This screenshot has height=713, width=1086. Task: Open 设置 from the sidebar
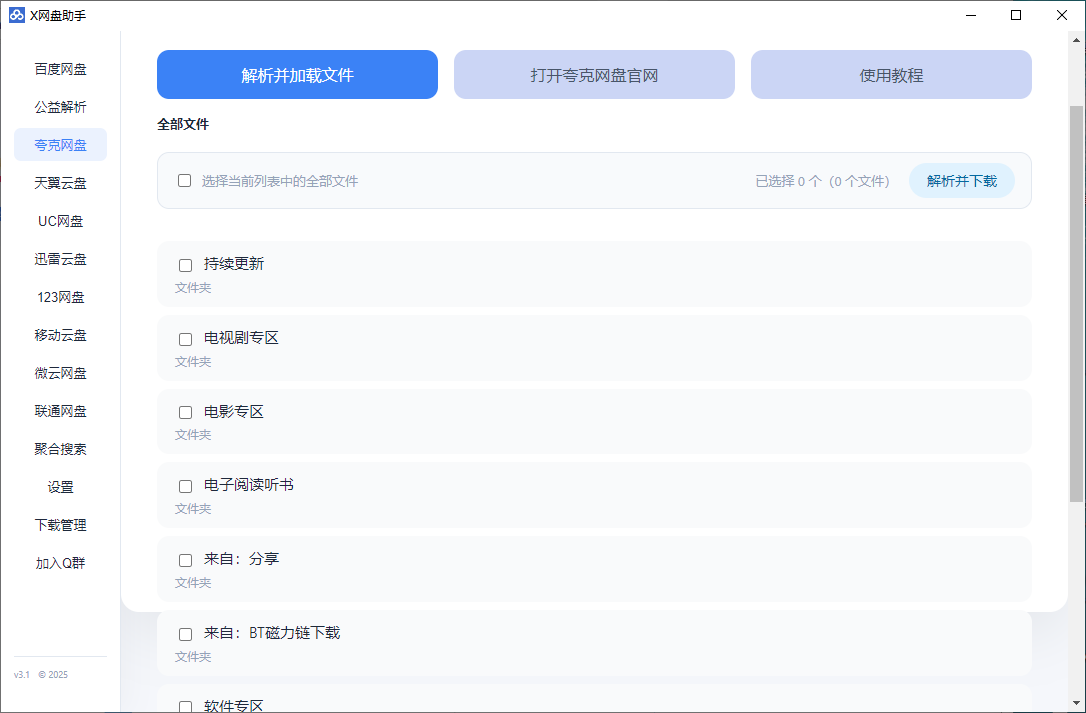(60, 487)
